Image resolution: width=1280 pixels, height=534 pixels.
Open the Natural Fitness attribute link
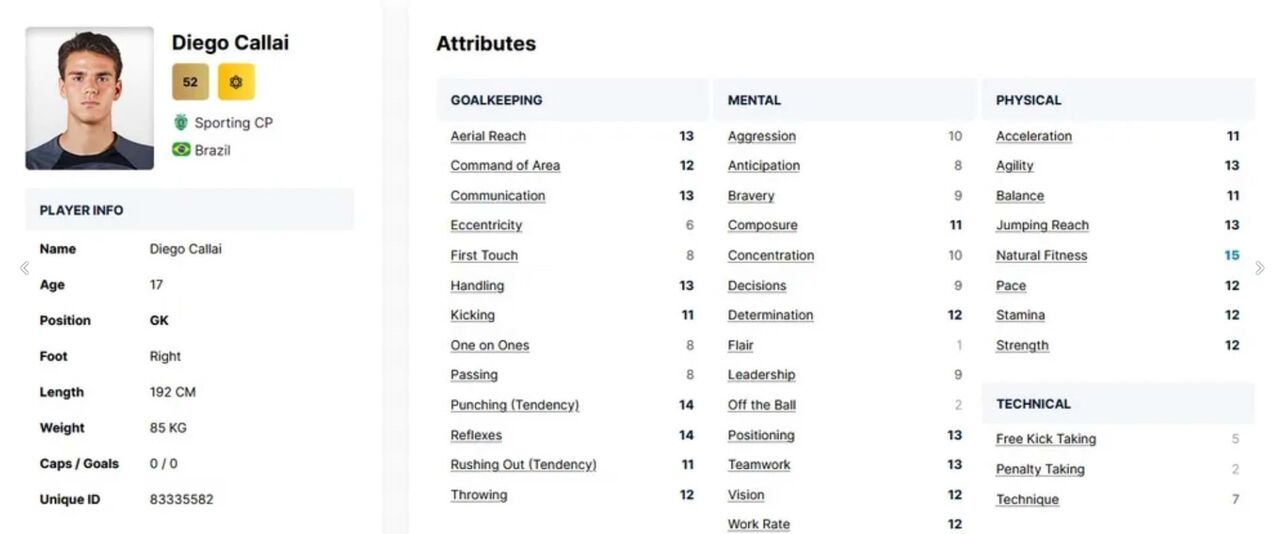pyautogui.click(x=1041, y=256)
